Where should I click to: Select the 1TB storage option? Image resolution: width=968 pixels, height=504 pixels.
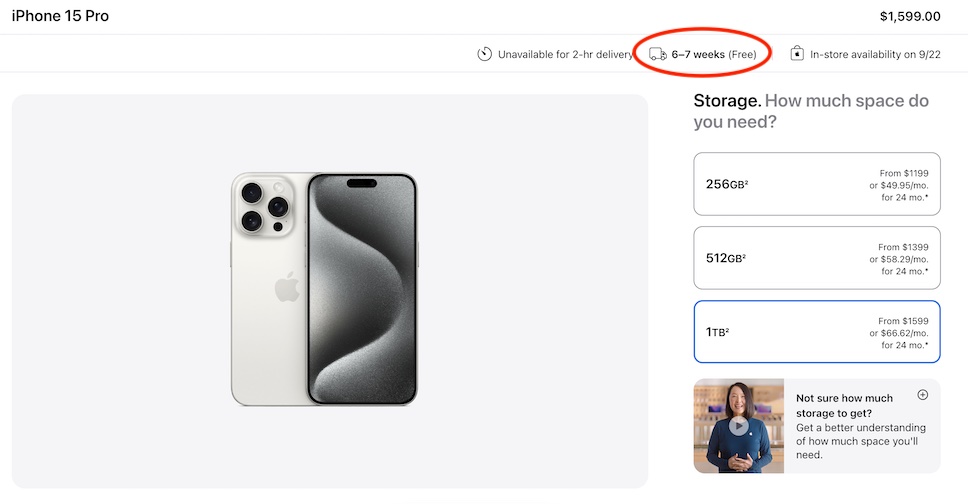pos(817,332)
